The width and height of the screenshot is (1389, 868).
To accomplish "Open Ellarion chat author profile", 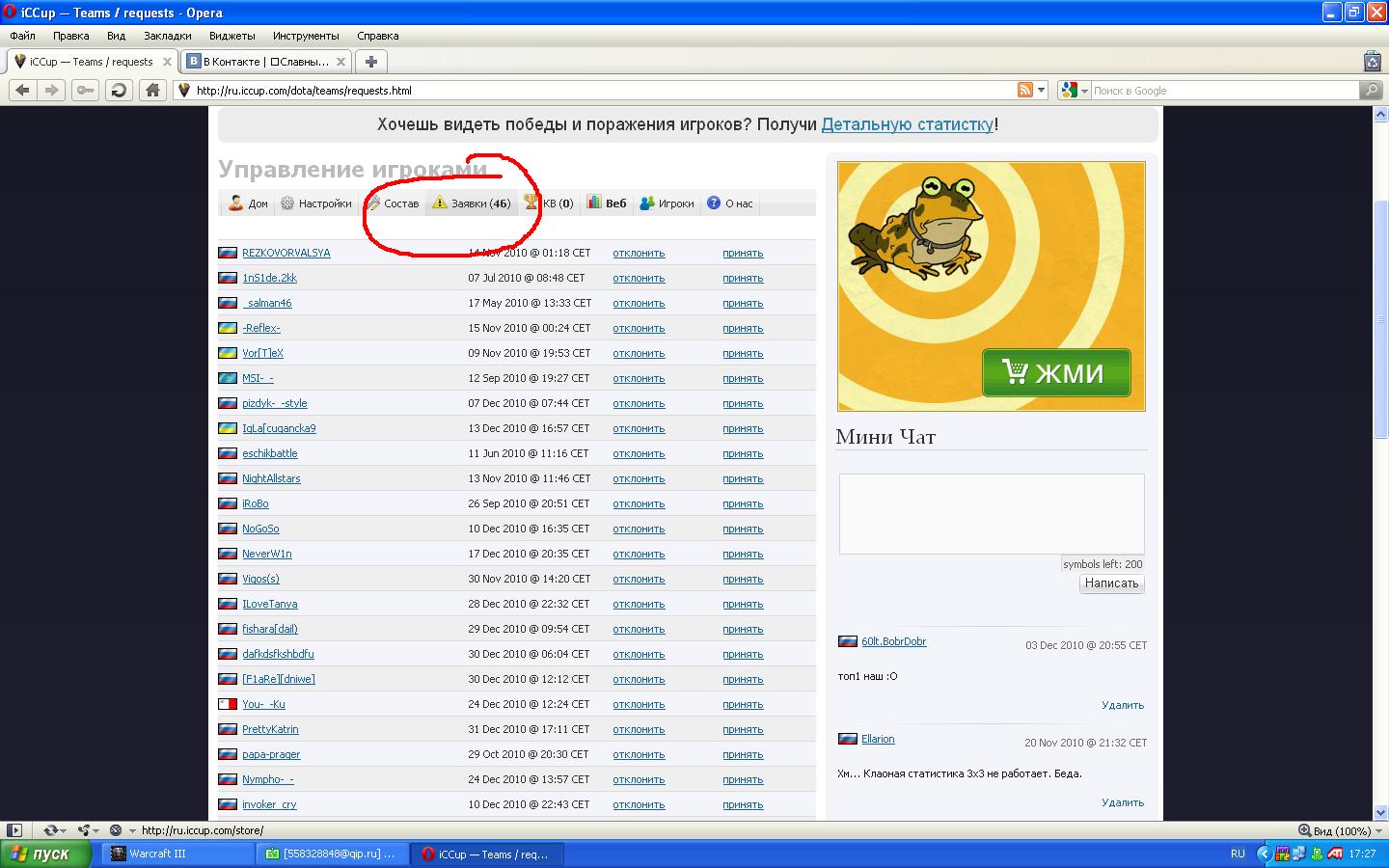I will coord(878,739).
